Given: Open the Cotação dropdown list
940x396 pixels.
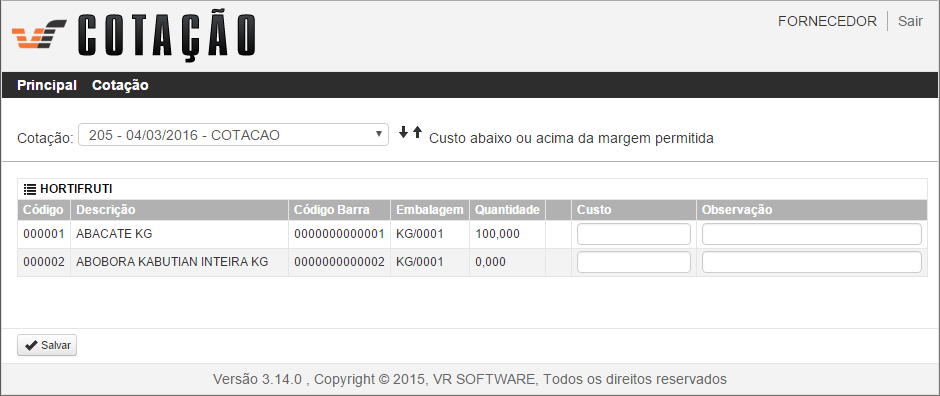Looking at the screenshot, I should pos(233,135).
